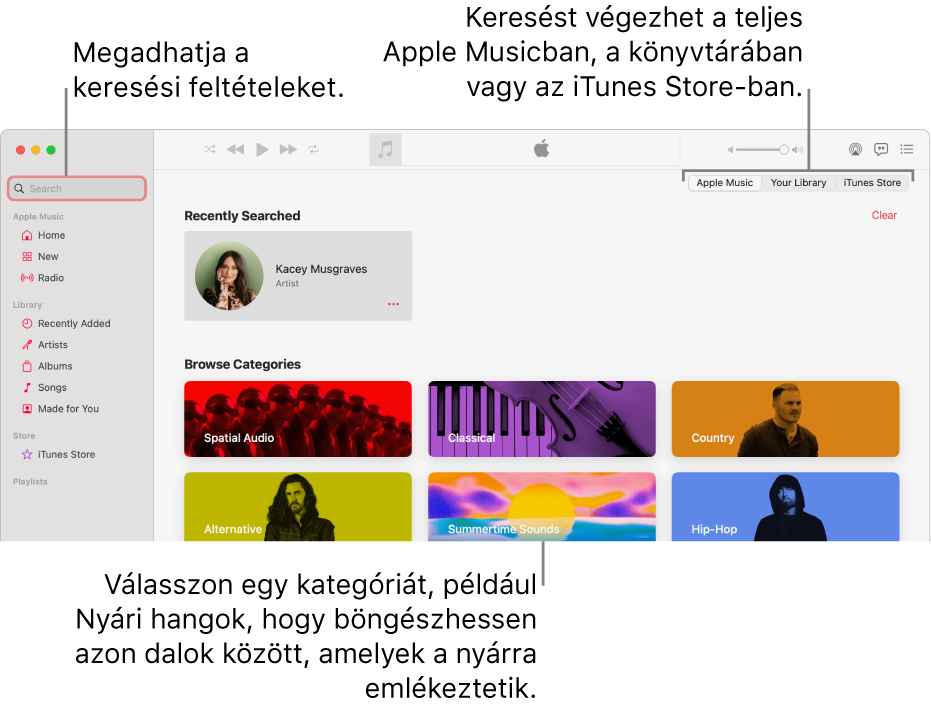
Task: Browse the Country category
Action: pos(786,419)
